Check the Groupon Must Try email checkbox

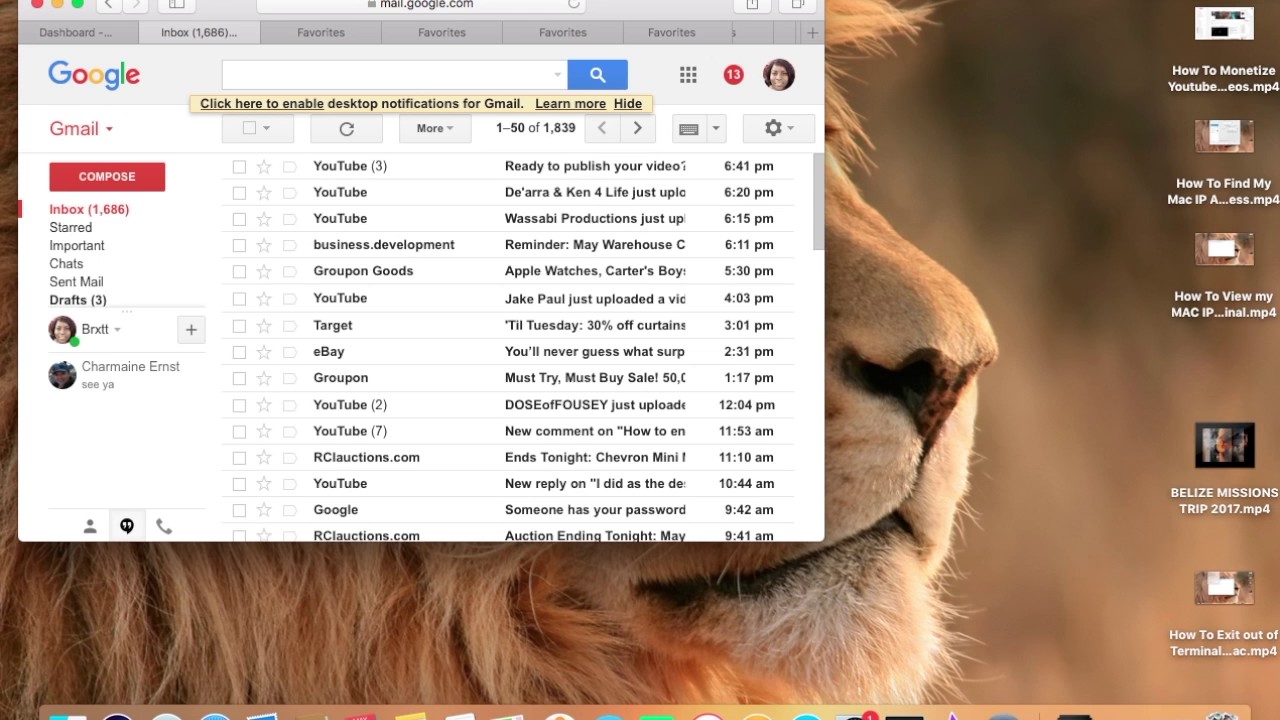click(x=239, y=379)
